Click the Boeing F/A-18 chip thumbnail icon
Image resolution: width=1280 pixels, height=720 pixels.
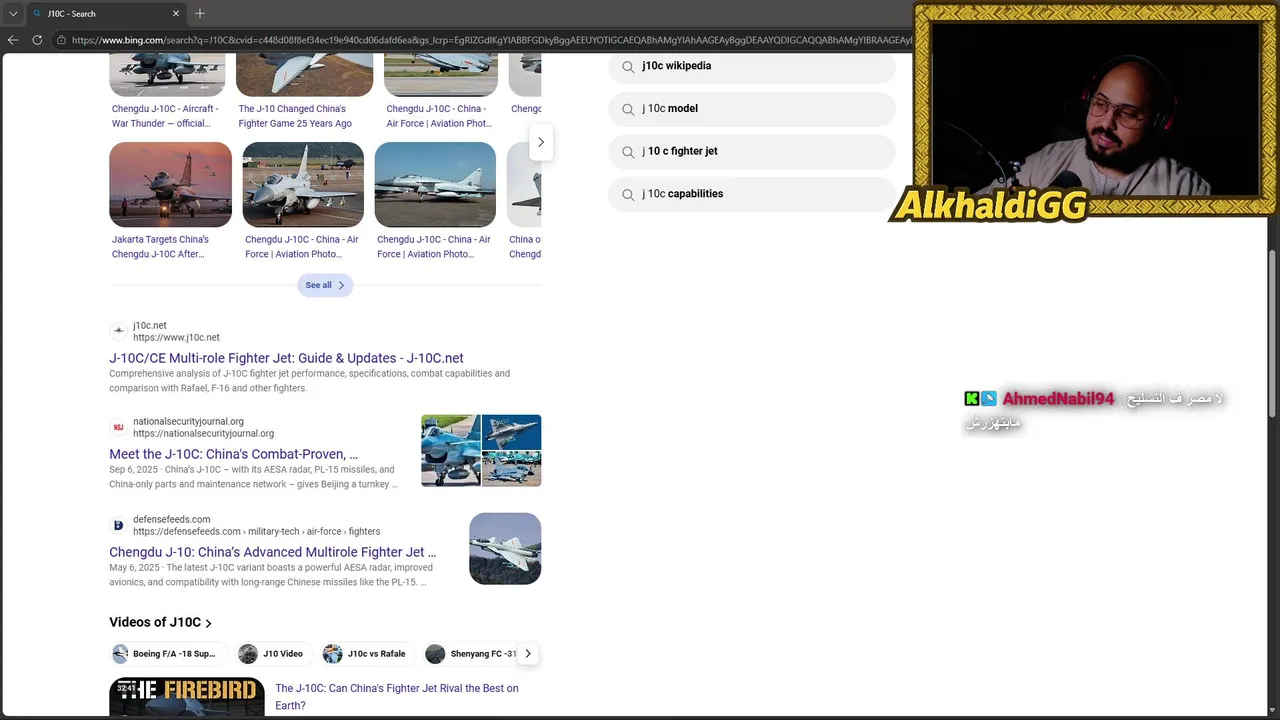point(121,654)
